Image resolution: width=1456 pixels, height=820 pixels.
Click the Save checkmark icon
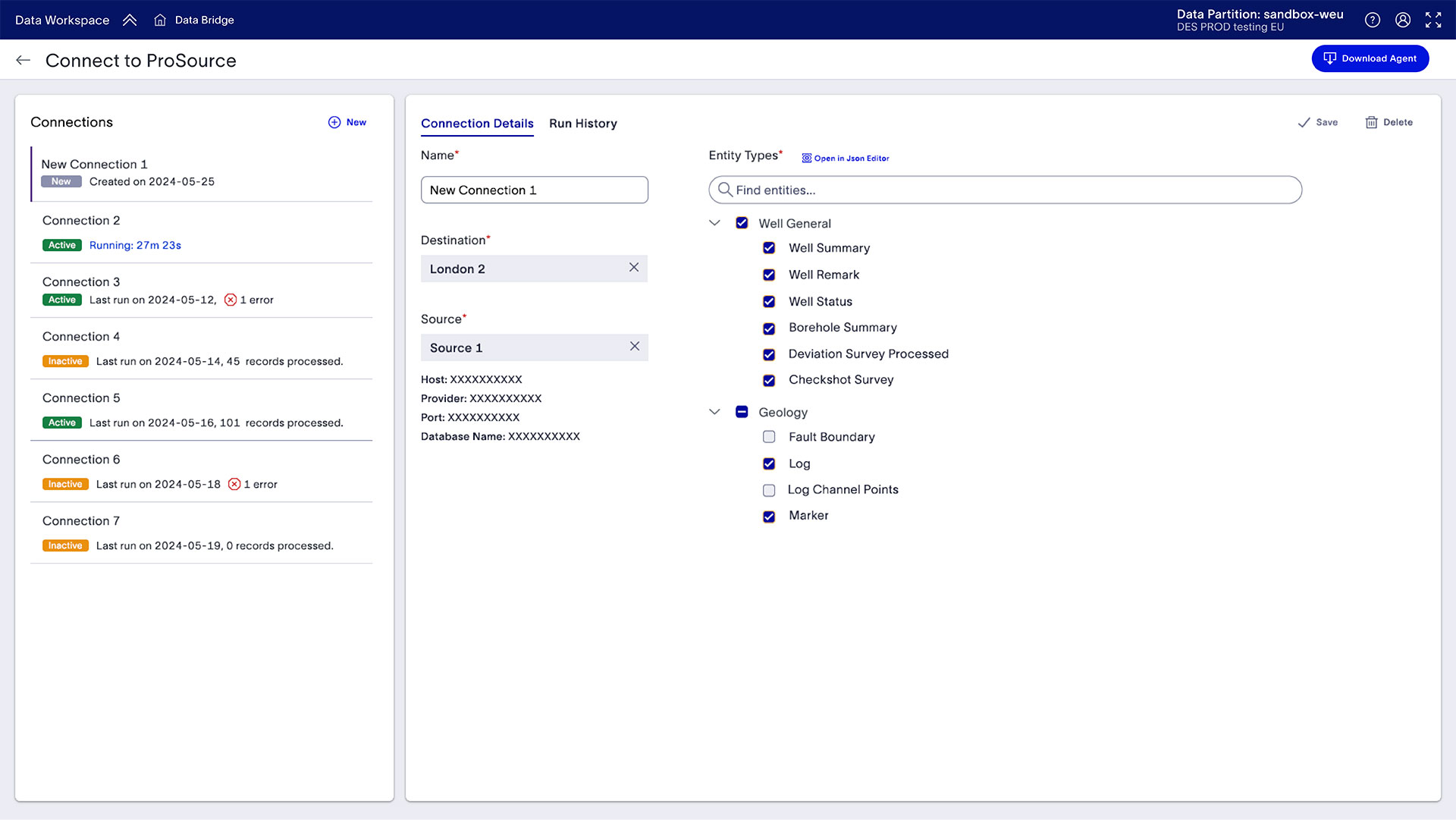tap(1304, 122)
